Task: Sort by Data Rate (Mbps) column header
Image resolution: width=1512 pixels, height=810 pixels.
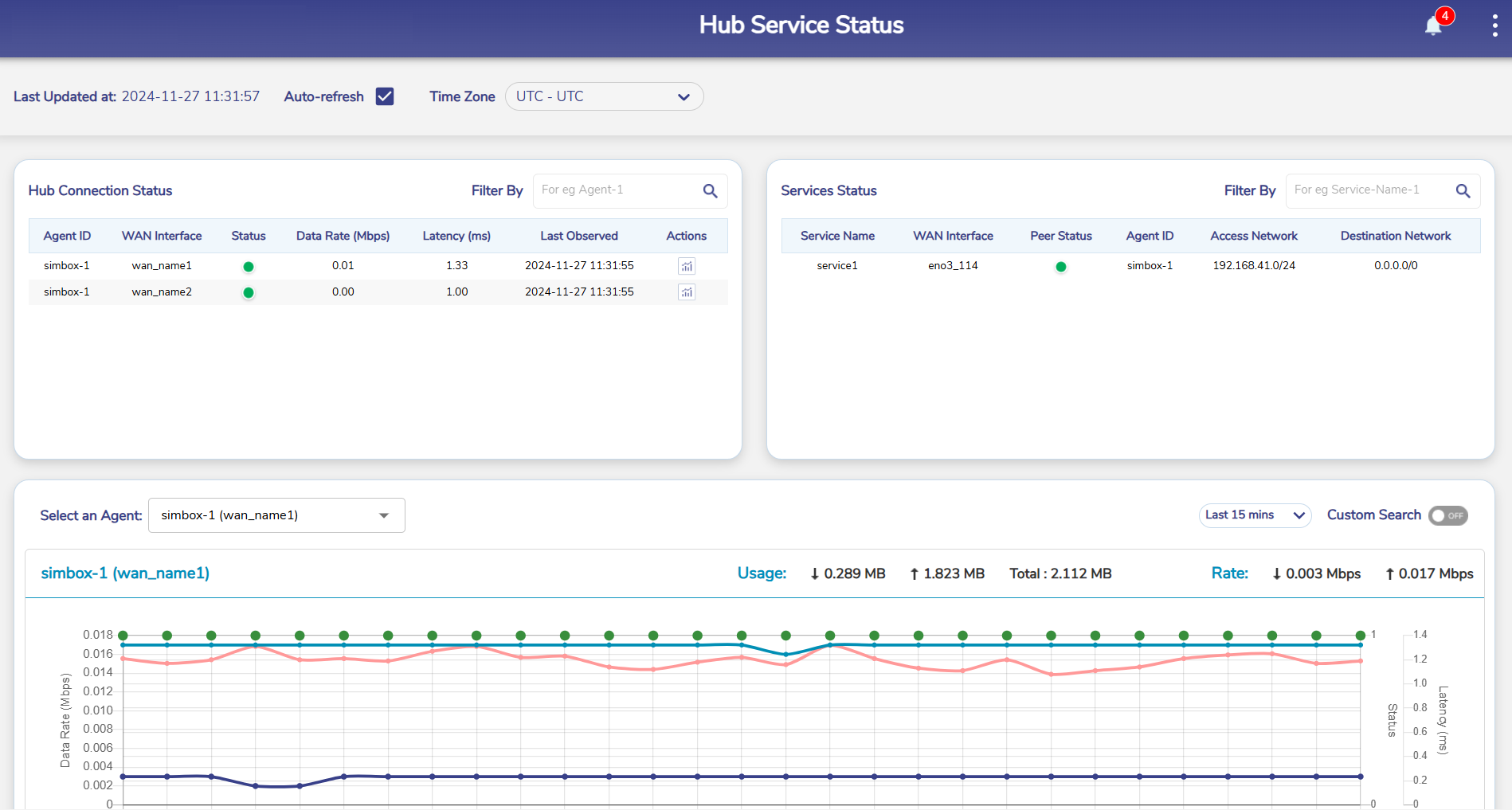Action: [343, 236]
